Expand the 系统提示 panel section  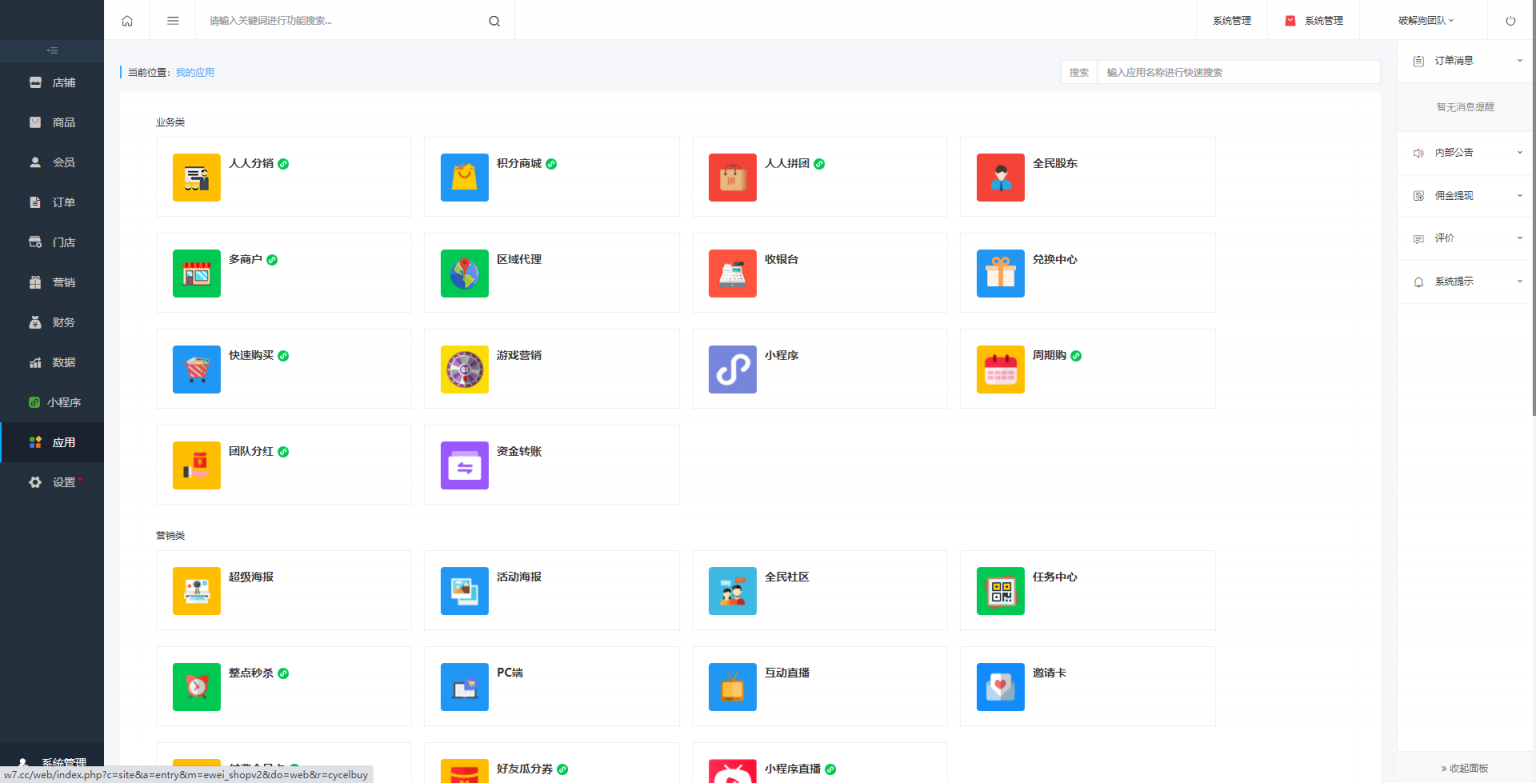pyautogui.click(x=1467, y=282)
